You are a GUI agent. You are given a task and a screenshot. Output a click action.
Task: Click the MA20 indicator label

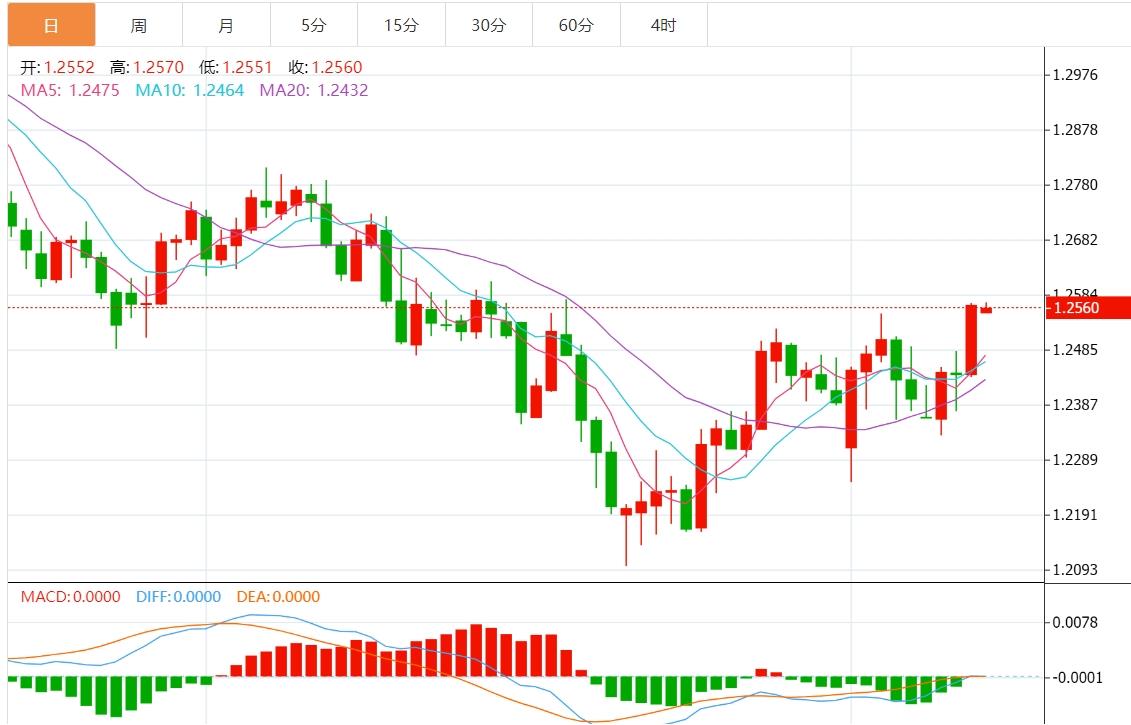pyautogui.click(x=314, y=90)
